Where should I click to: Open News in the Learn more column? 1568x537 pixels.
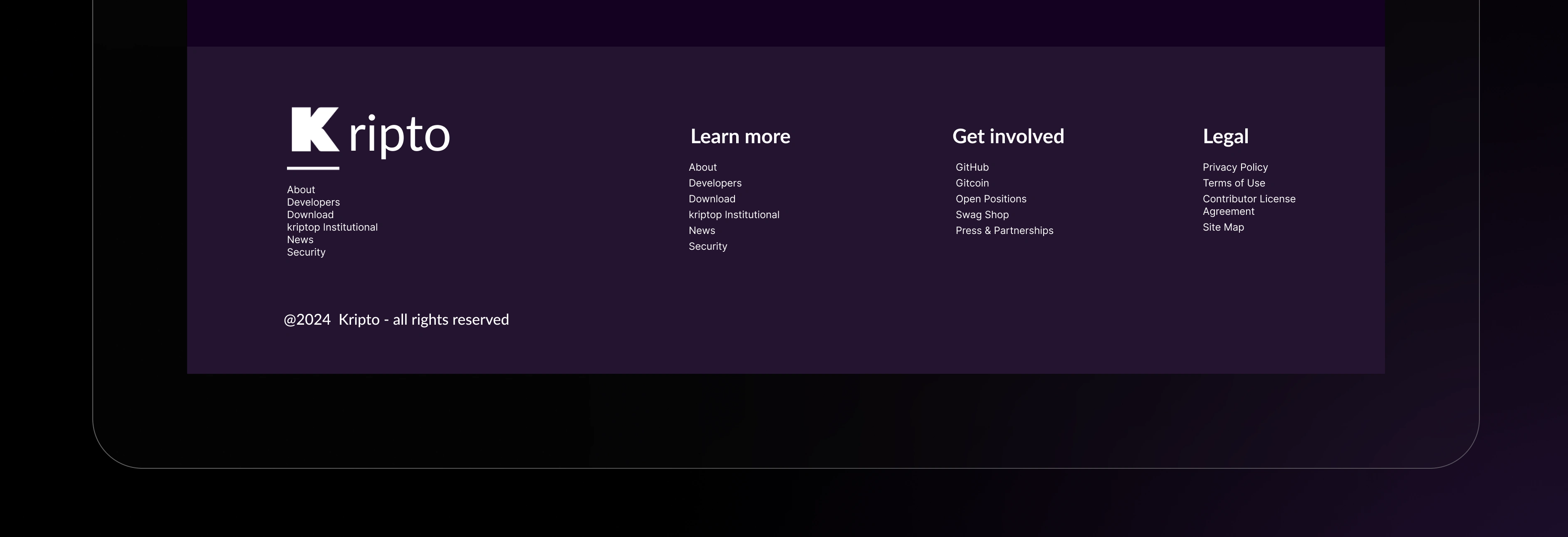(x=702, y=230)
